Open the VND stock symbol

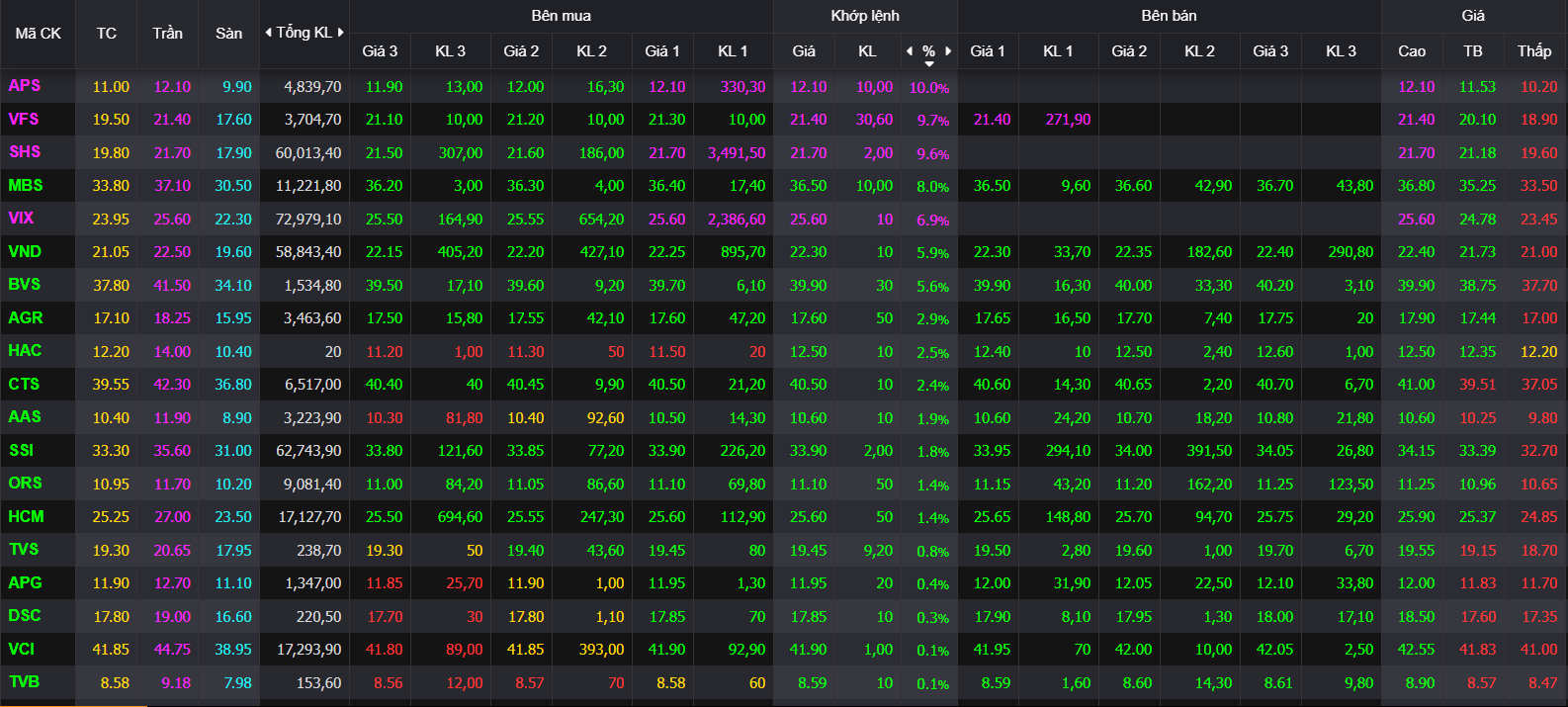tap(25, 251)
